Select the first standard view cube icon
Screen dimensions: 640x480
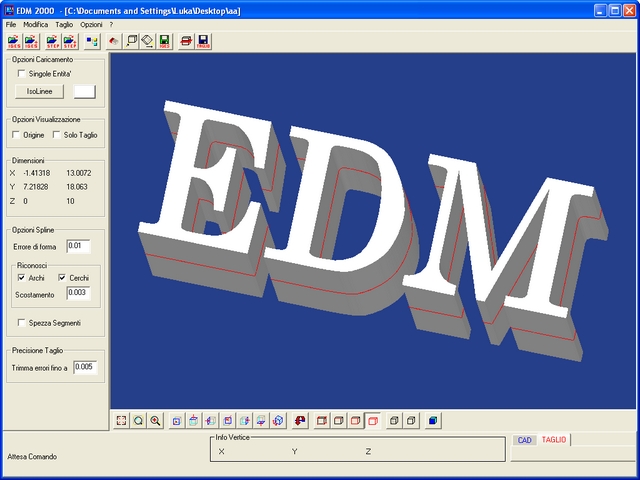[177, 420]
